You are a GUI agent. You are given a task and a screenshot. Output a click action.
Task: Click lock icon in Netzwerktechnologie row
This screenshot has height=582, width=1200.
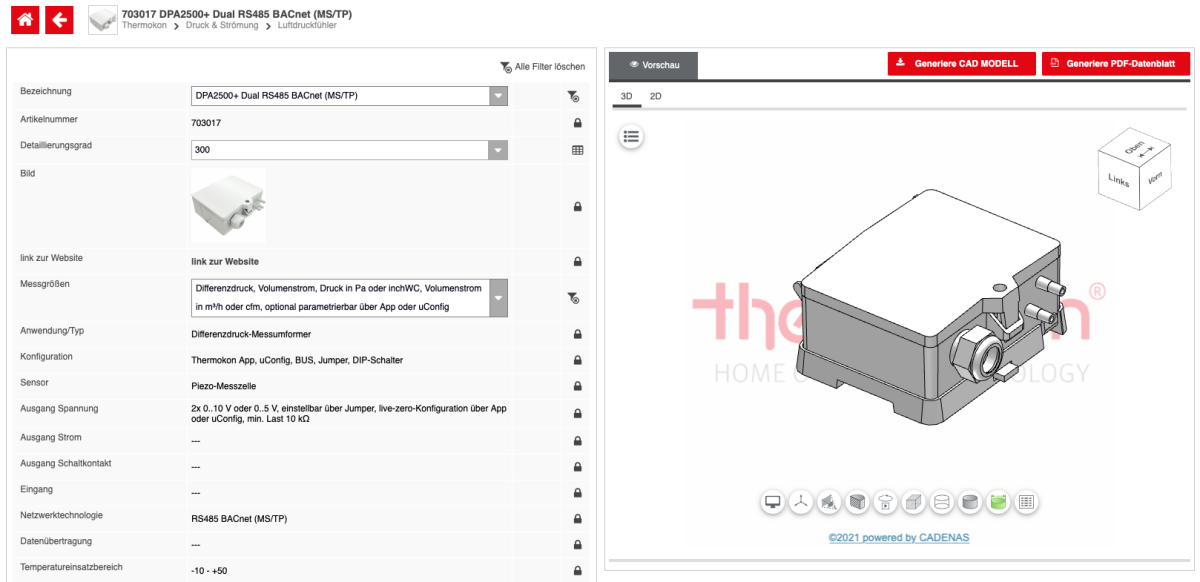pos(578,519)
